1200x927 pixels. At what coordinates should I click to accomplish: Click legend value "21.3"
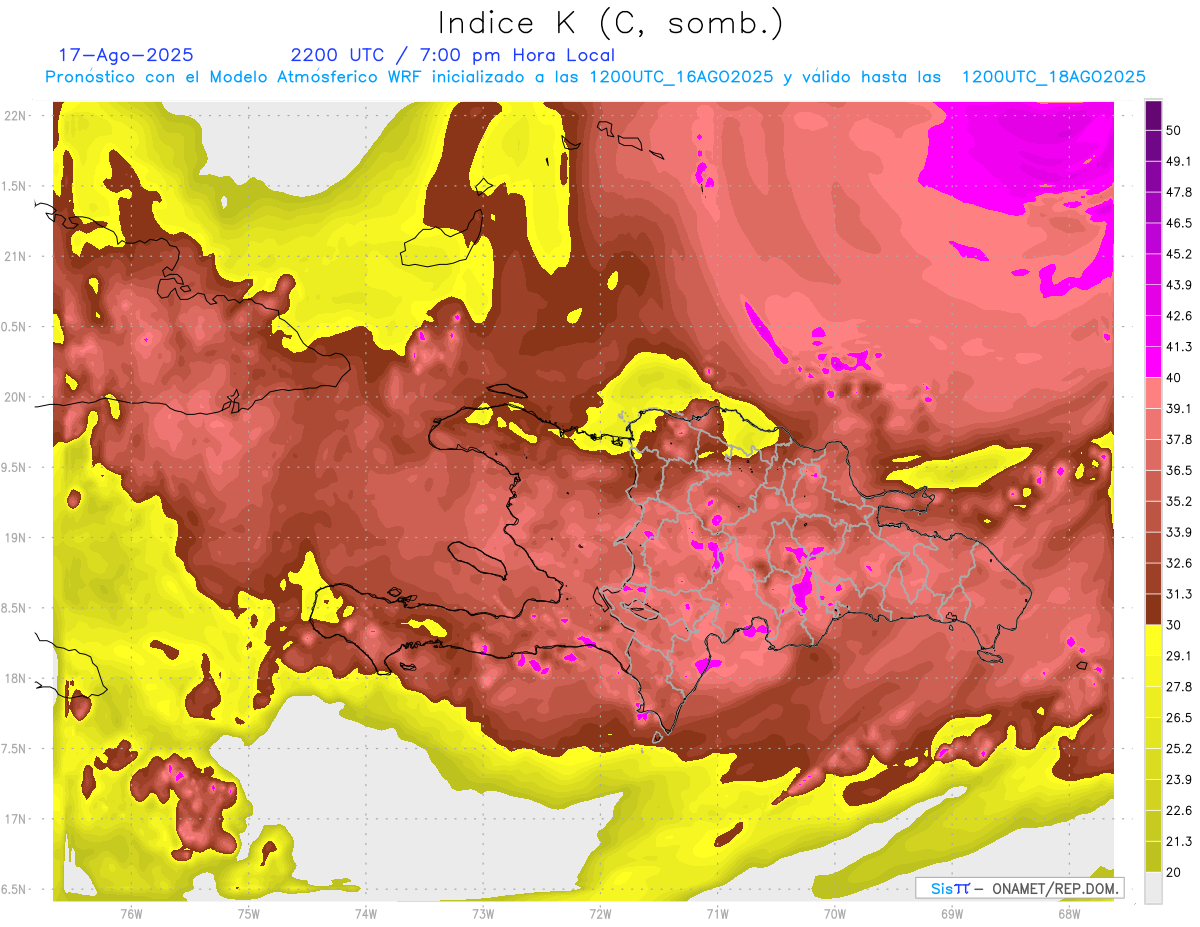1179,840
